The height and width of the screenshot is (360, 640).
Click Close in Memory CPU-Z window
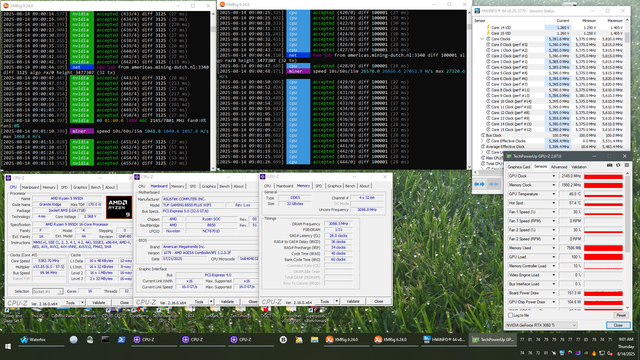tap(378, 301)
